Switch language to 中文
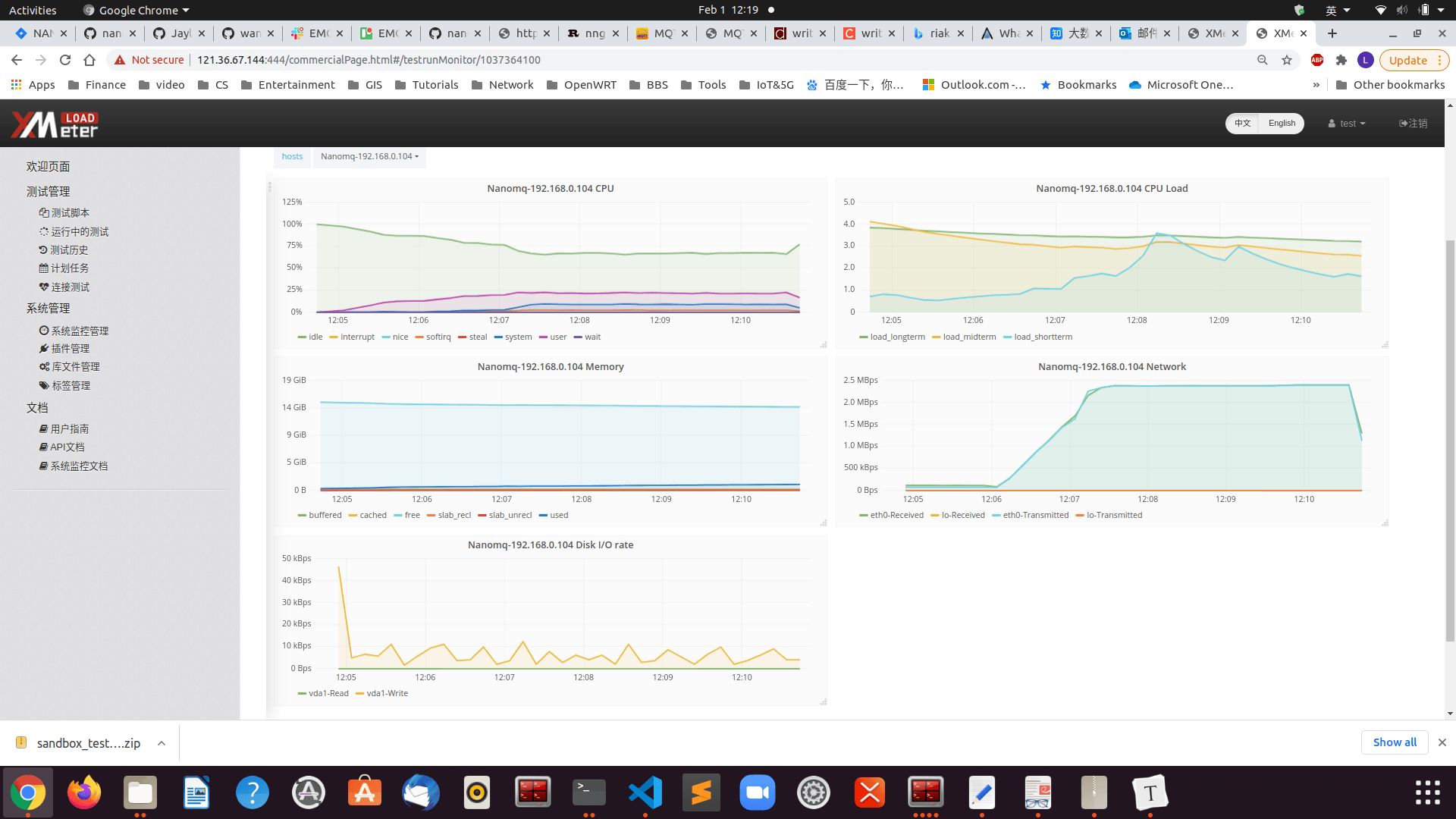This screenshot has width=1456, height=819. pyautogui.click(x=1242, y=124)
